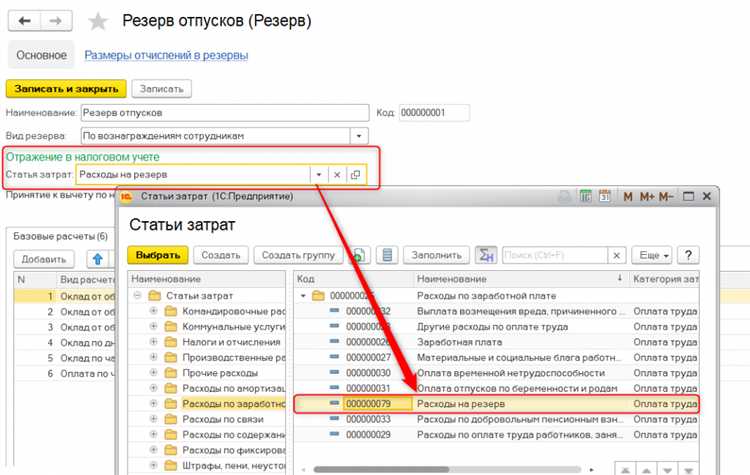Viewport: 750px width, 475px height.
Task: Expand the Командировочные расходы folder
Action: [x=154, y=311]
